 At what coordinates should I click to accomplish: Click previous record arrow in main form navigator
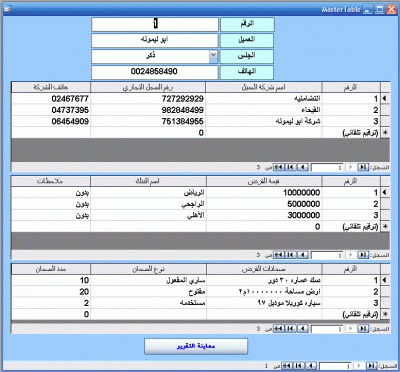(359, 366)
